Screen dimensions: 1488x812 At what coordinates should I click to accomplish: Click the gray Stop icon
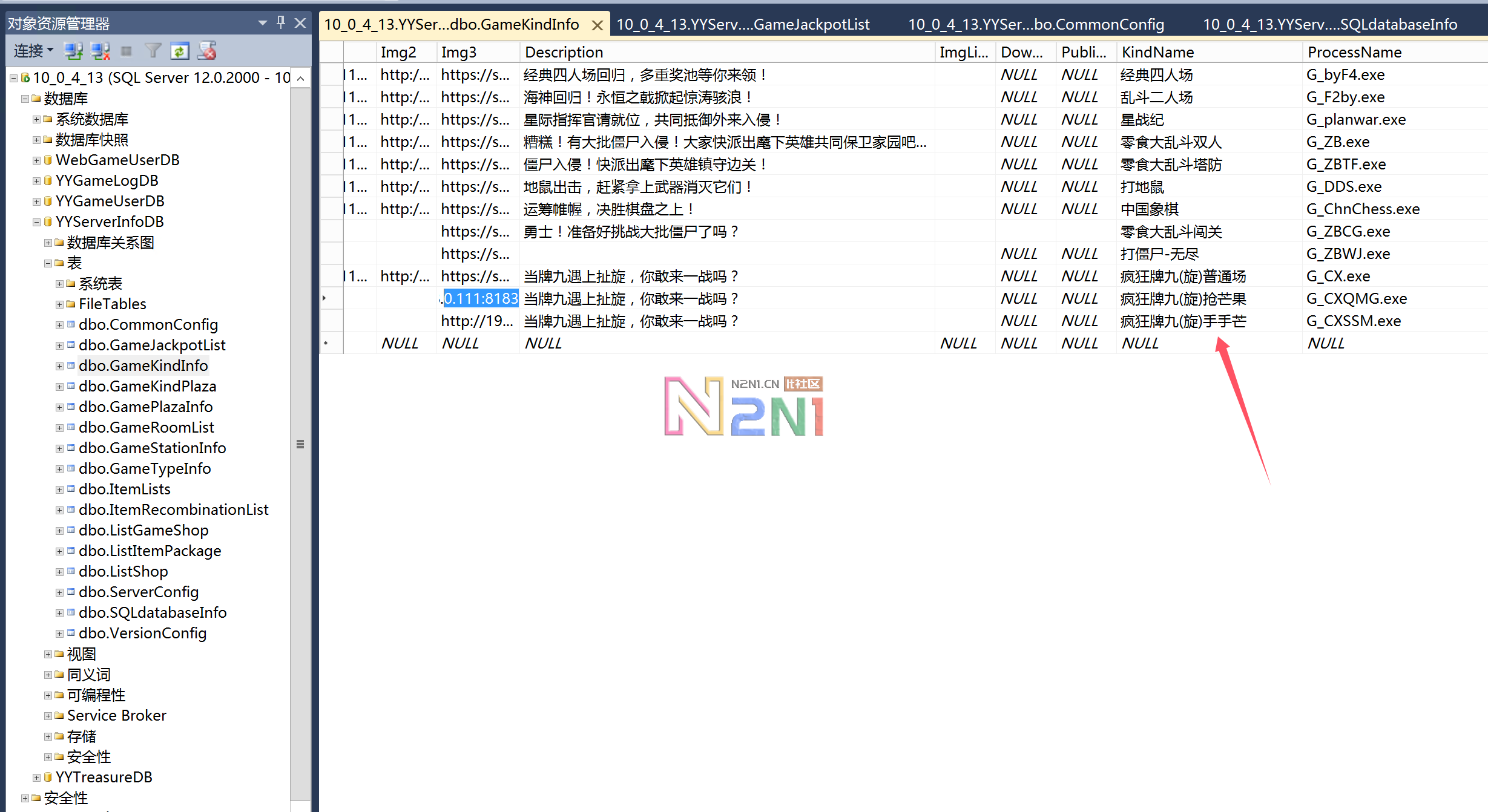coord(127,51)
